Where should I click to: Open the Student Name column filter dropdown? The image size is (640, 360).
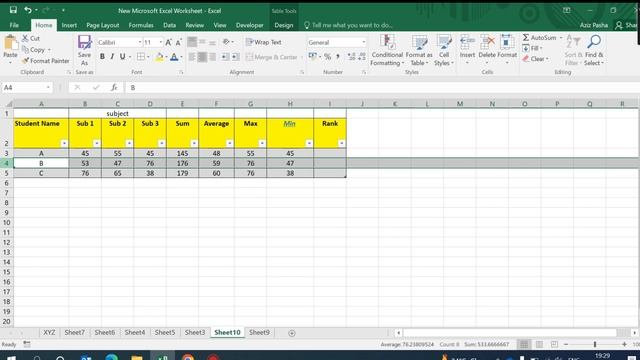(64, 143)
